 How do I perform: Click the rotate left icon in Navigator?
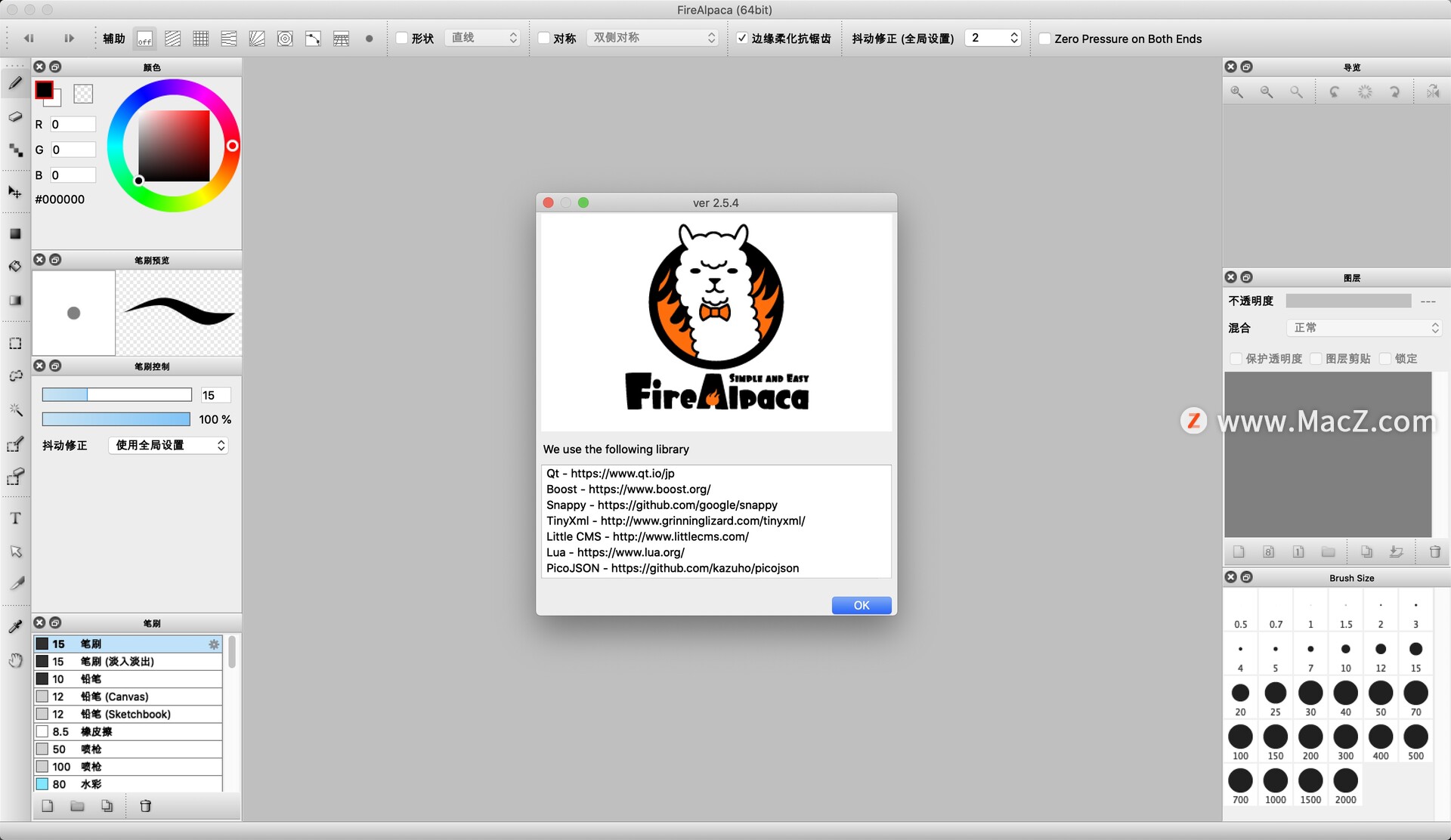pos(1335,92)
